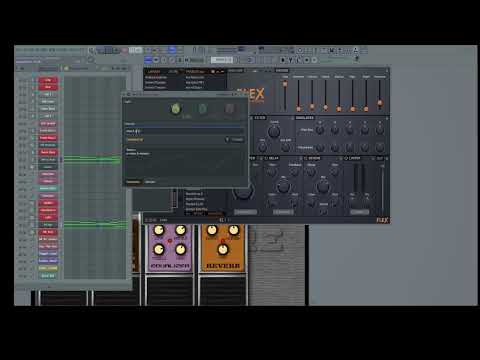Click the green knob icon in the dialog

(176, 108)
